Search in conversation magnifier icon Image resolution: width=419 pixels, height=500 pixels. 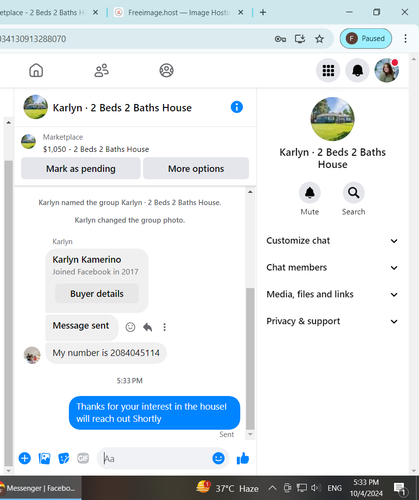[353, 193]
